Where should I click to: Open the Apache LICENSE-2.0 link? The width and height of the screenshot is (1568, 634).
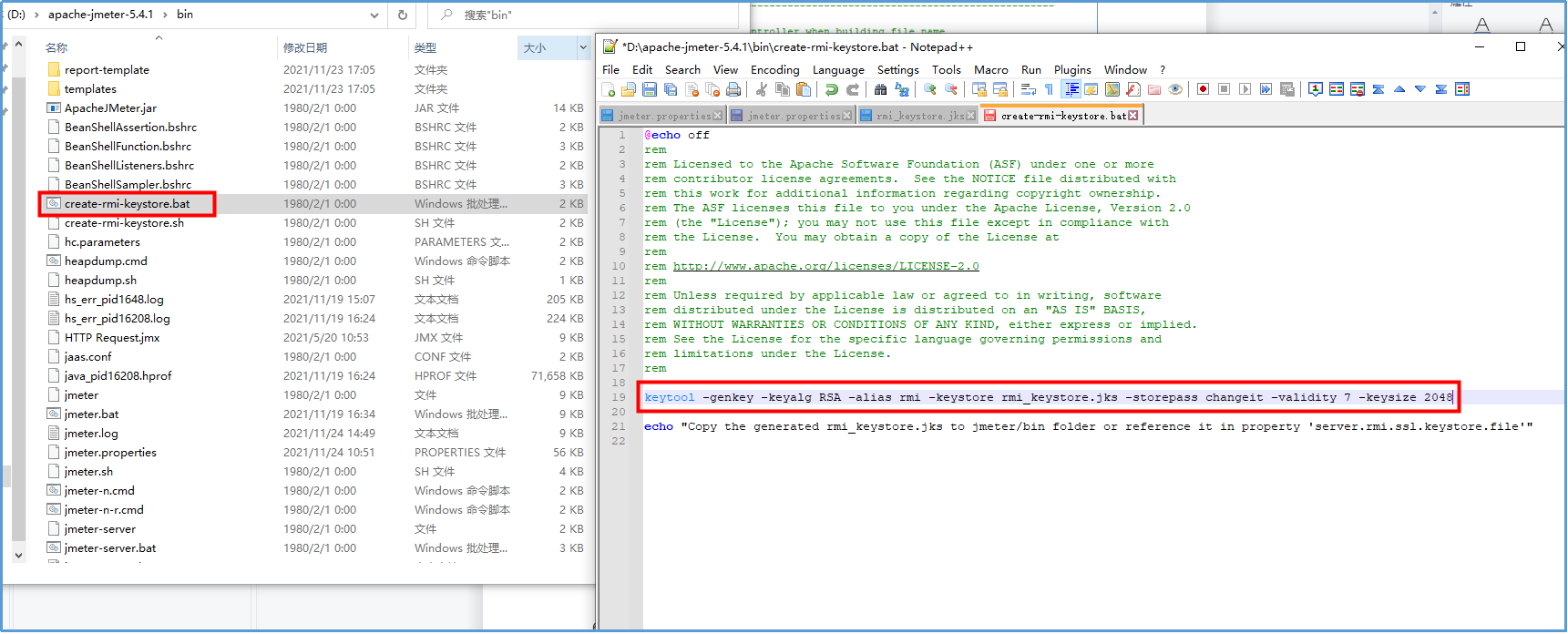[826, 266]
